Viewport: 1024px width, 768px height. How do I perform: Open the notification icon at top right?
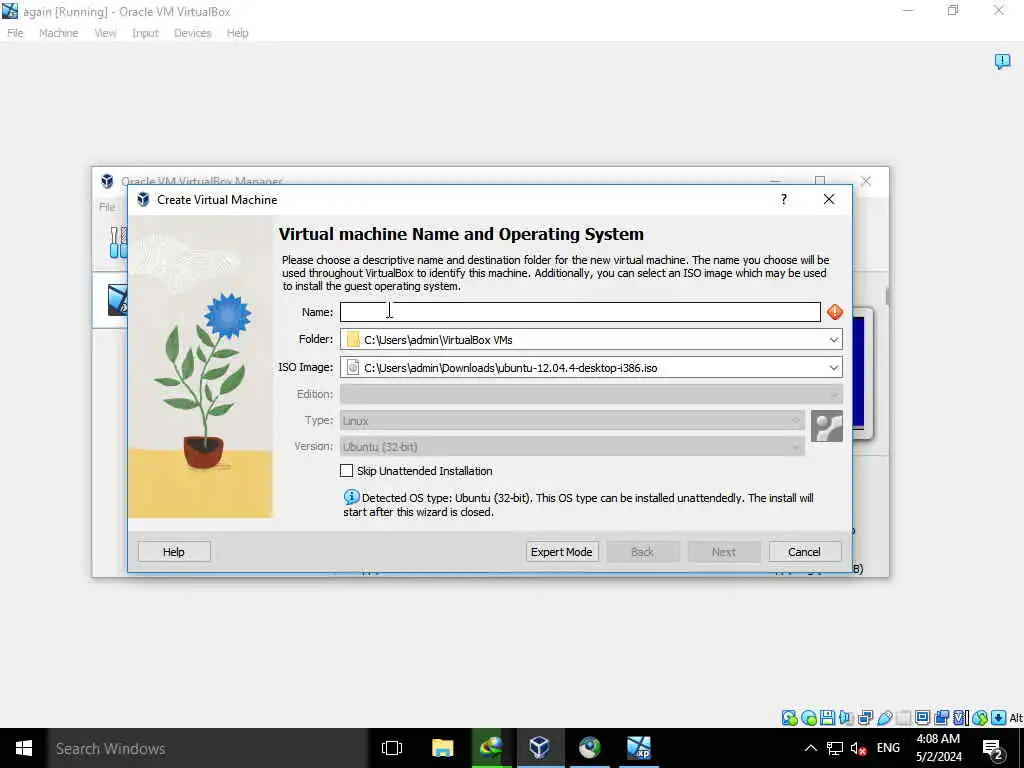[1002, 61]
